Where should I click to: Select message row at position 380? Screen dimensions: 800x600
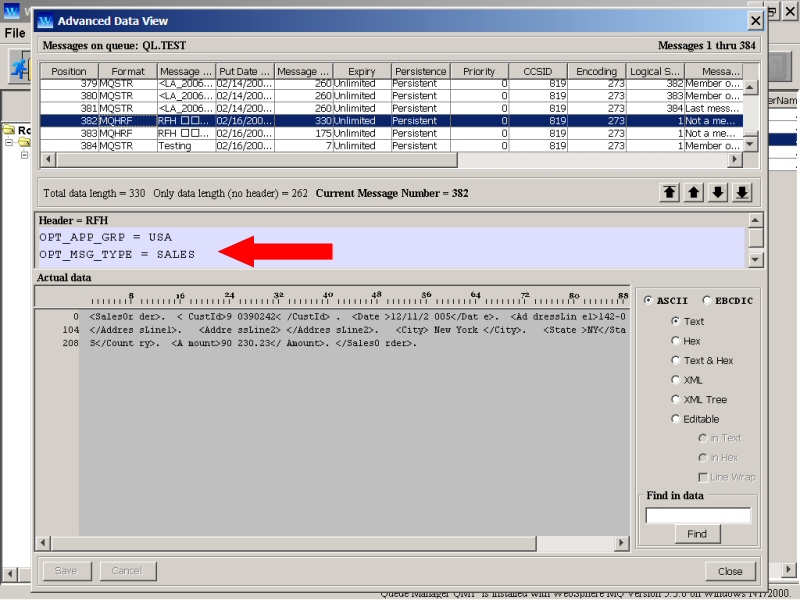[391, 95]
